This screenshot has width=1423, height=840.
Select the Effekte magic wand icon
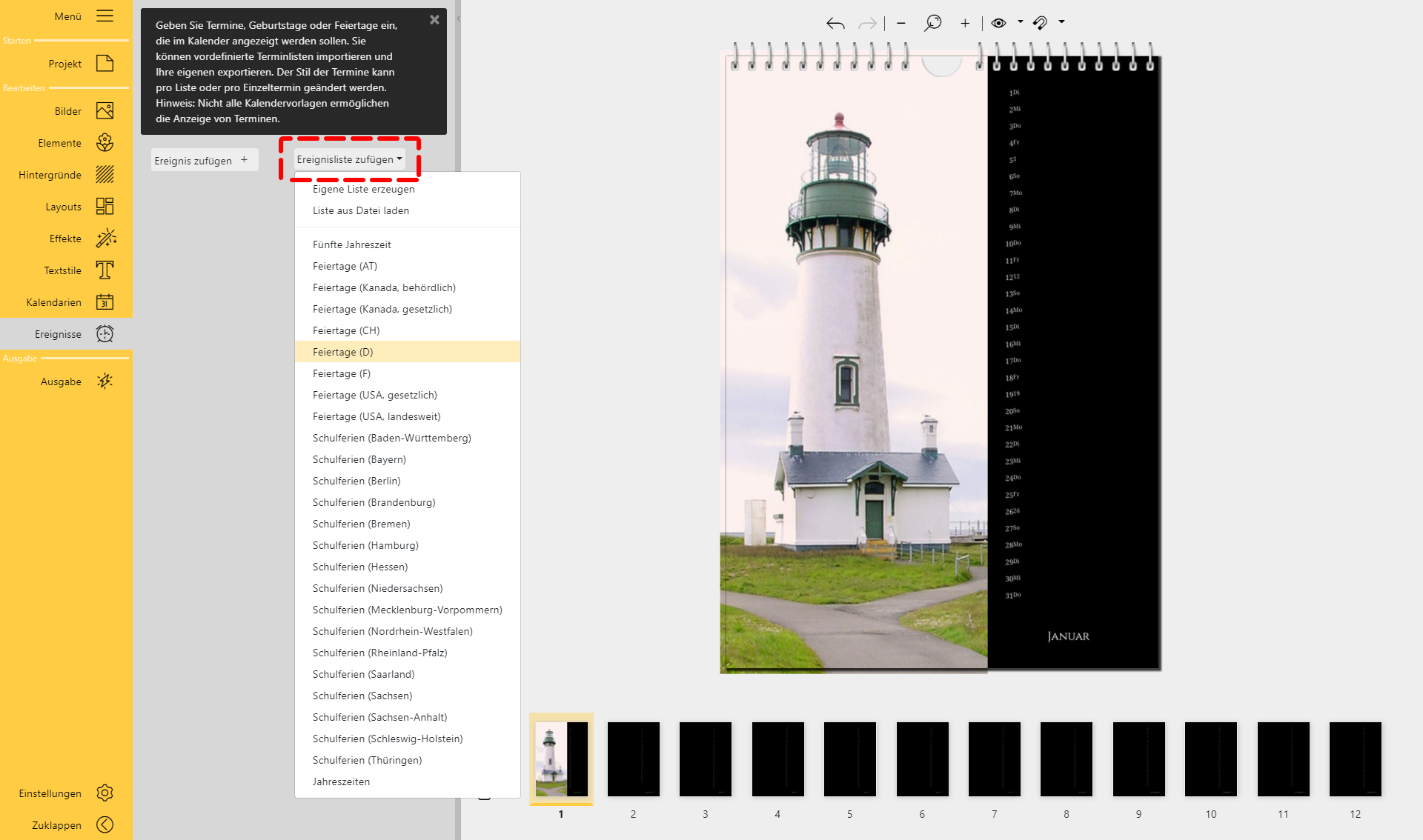(105, 239)
